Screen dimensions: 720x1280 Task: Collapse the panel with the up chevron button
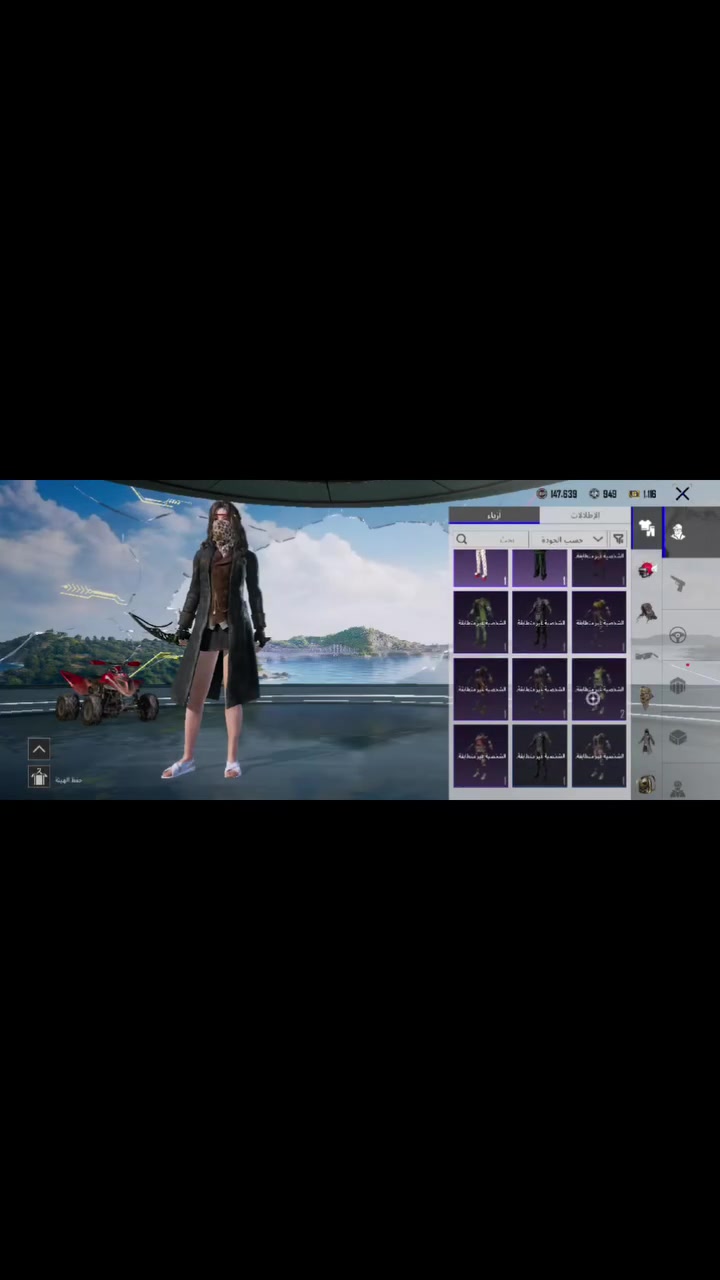39,748
